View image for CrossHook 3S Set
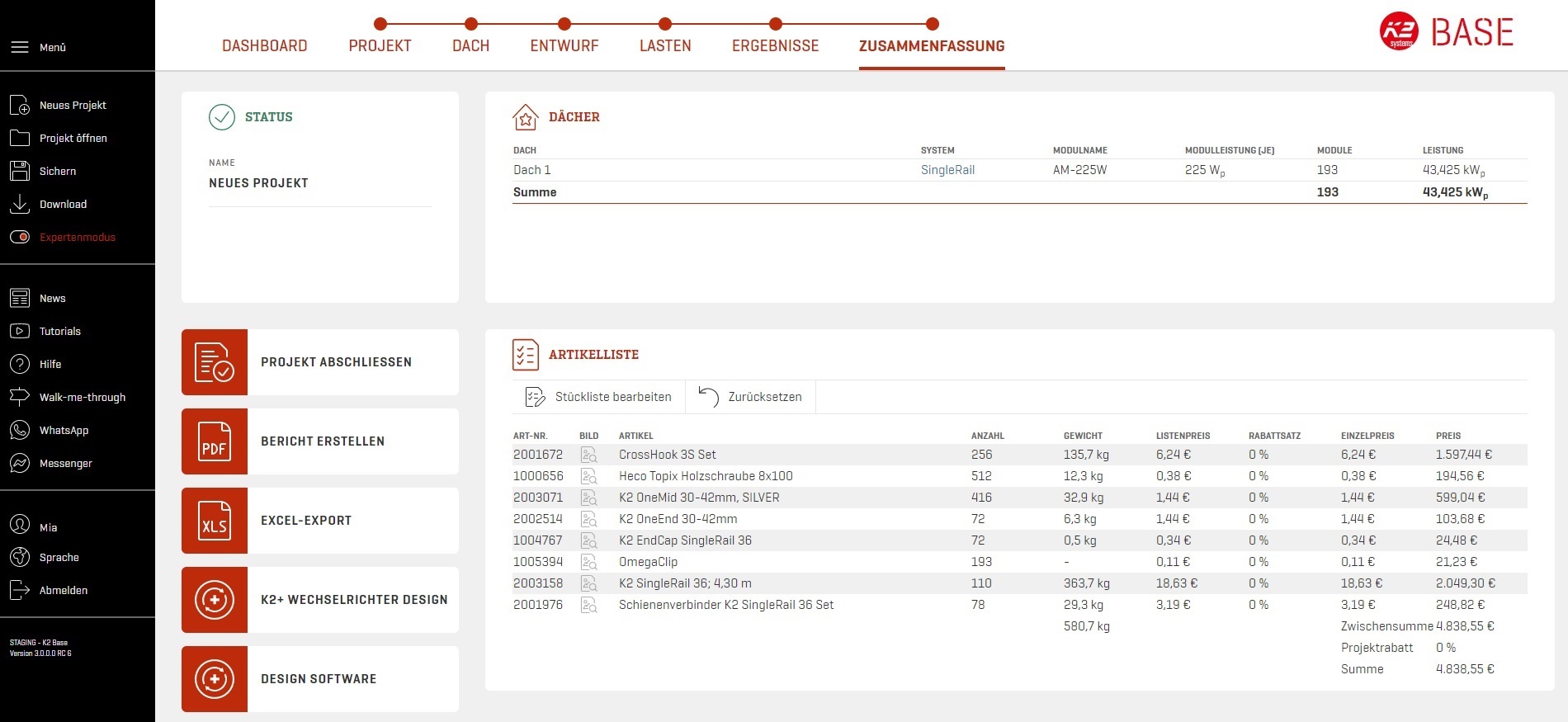This screenshot has height=722, width=1568. point(588,455)
